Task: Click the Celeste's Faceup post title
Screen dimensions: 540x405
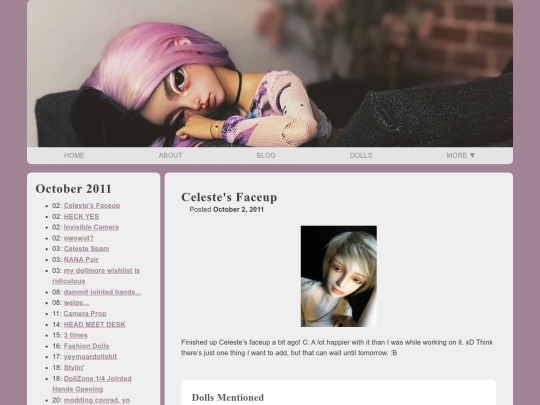Action: click(229, 197)
